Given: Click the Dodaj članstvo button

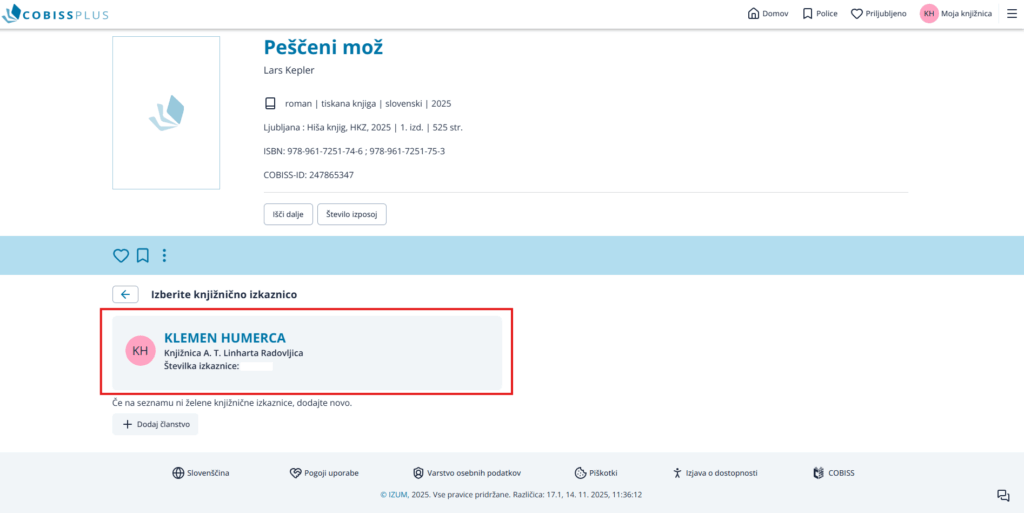Looking at the screenshot, I should click(x=155, y=424).
